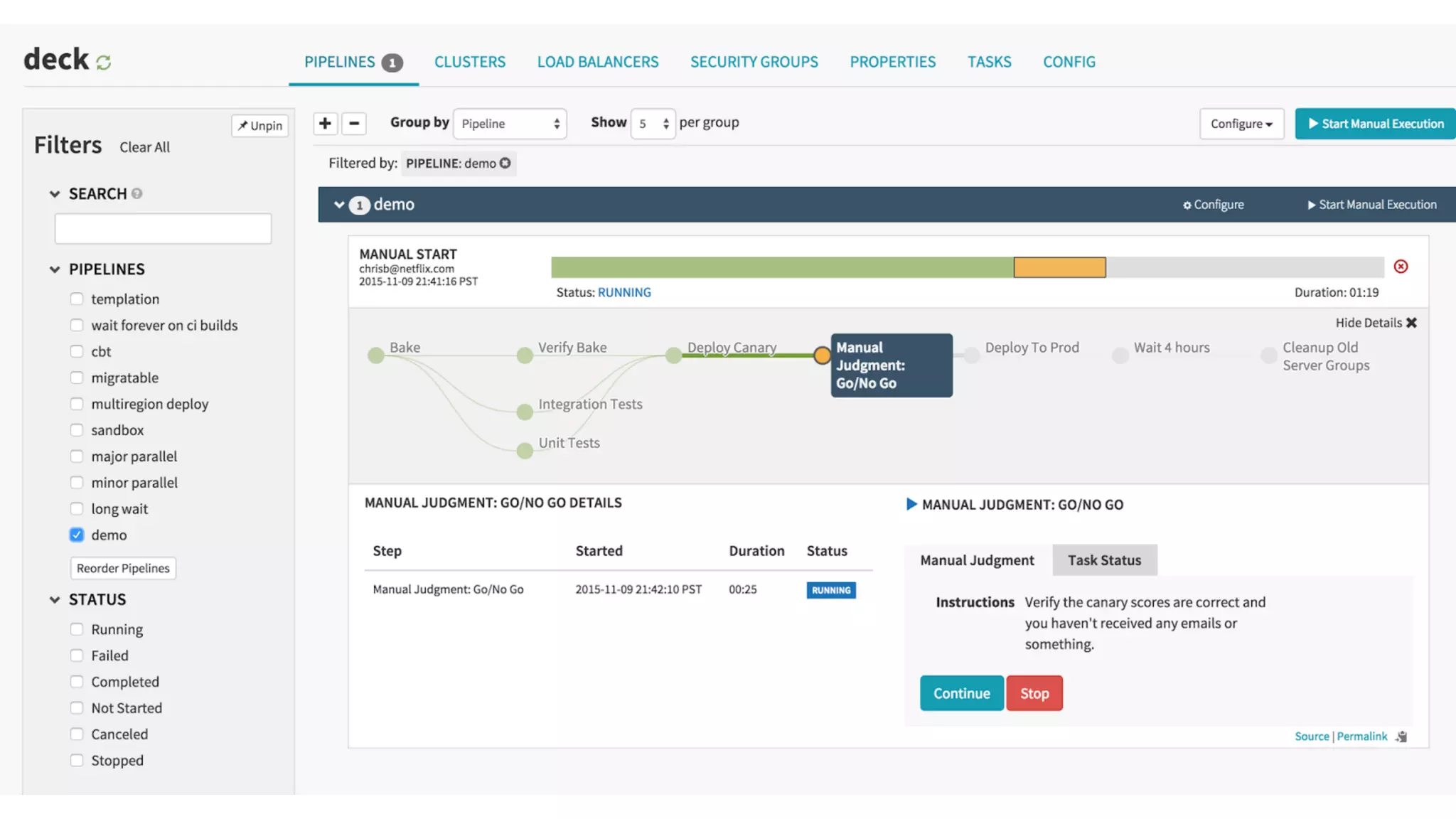Open the Group by Pipeline dropdown
This screenshot has width=1456, height=819.
click(510, 124)
